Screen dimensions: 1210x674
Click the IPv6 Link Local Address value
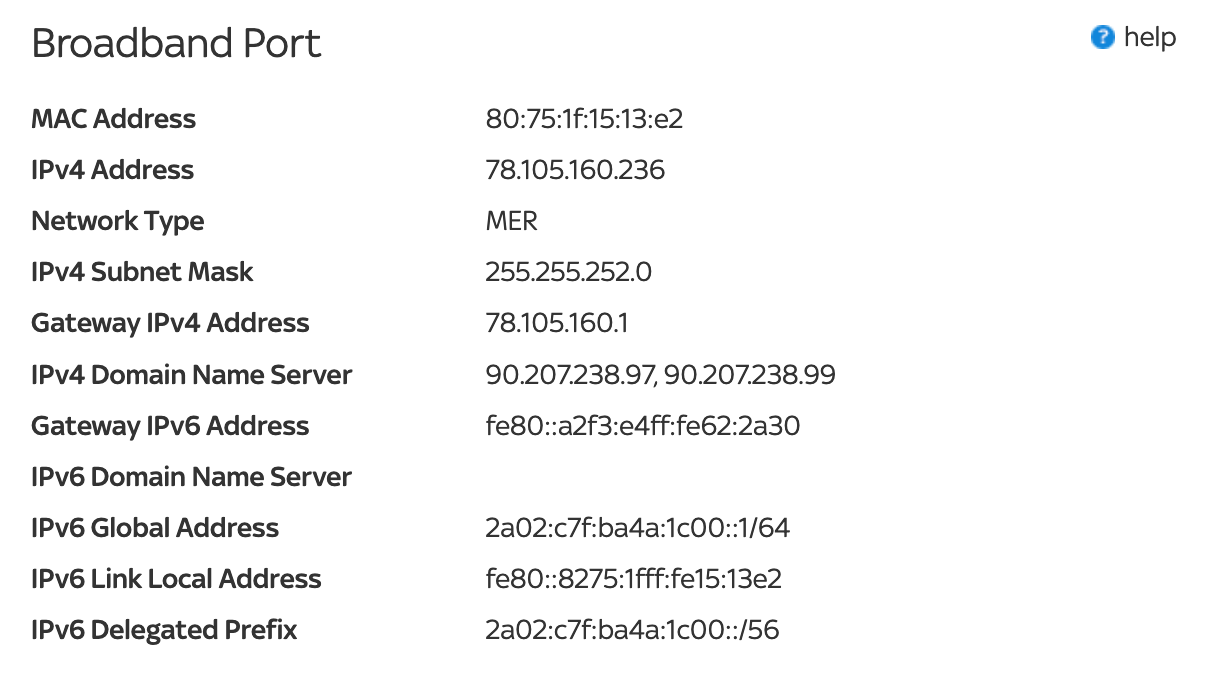point(633,579)
